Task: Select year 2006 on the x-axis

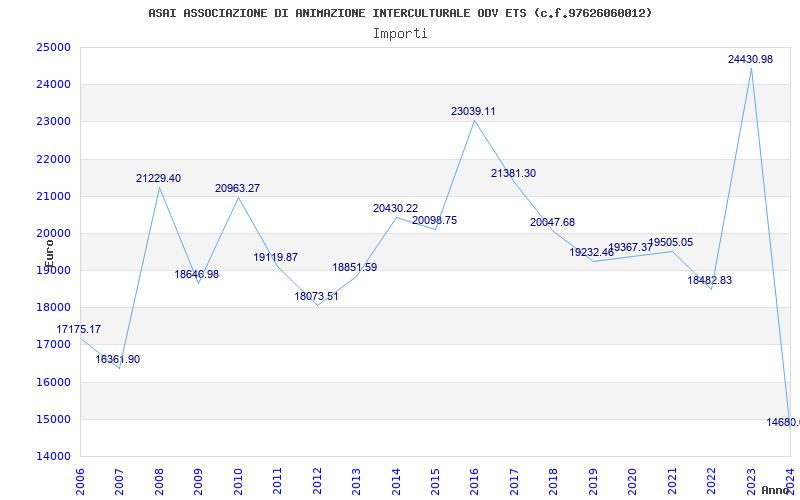Action: point(80,481)
